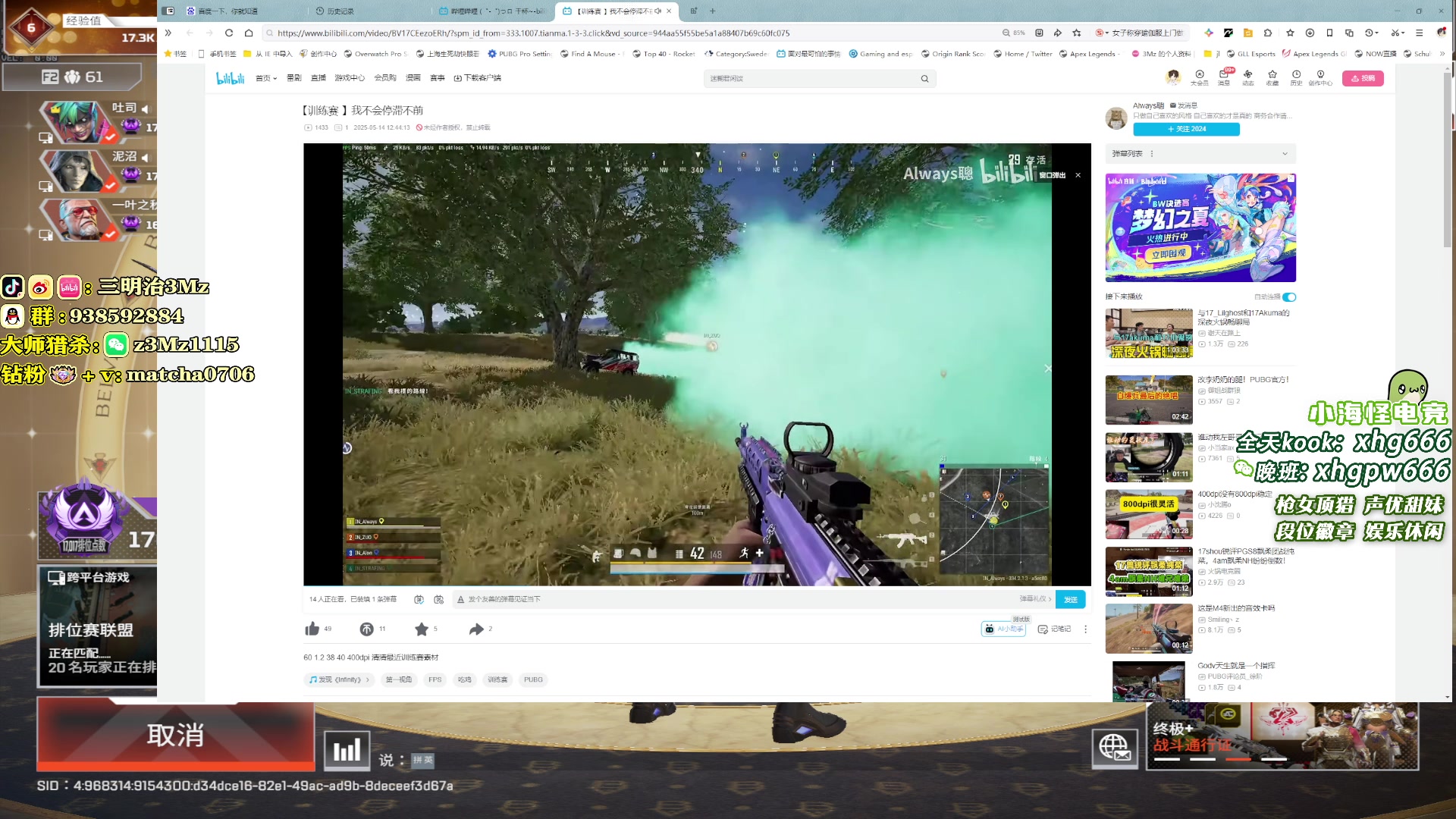Viewport: 1456px width, 819px height.
Task: Click the logged-in user avatar in header
Action: 1173,77
